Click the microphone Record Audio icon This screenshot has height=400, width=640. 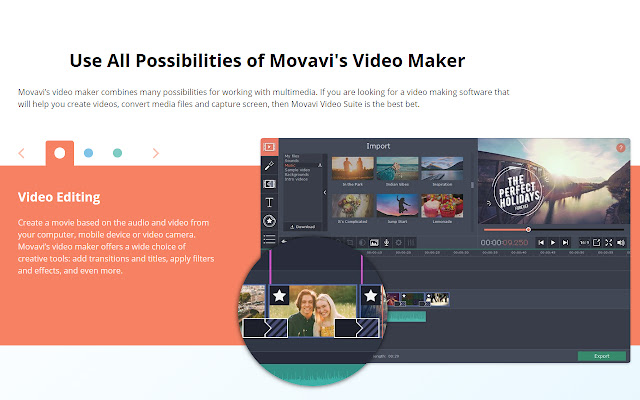click(386, 242)
